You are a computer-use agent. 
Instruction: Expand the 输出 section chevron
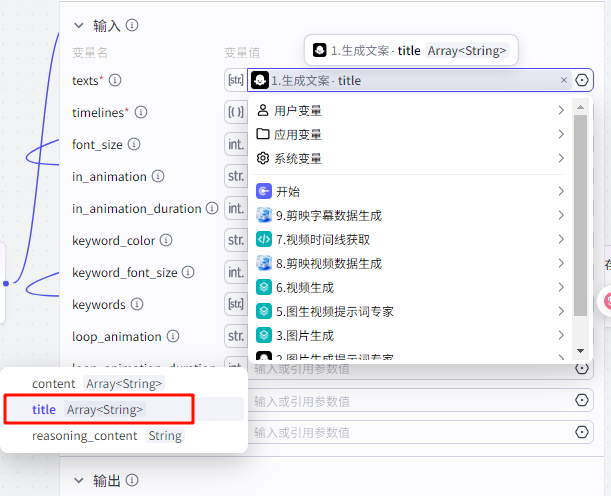point(79,481)
